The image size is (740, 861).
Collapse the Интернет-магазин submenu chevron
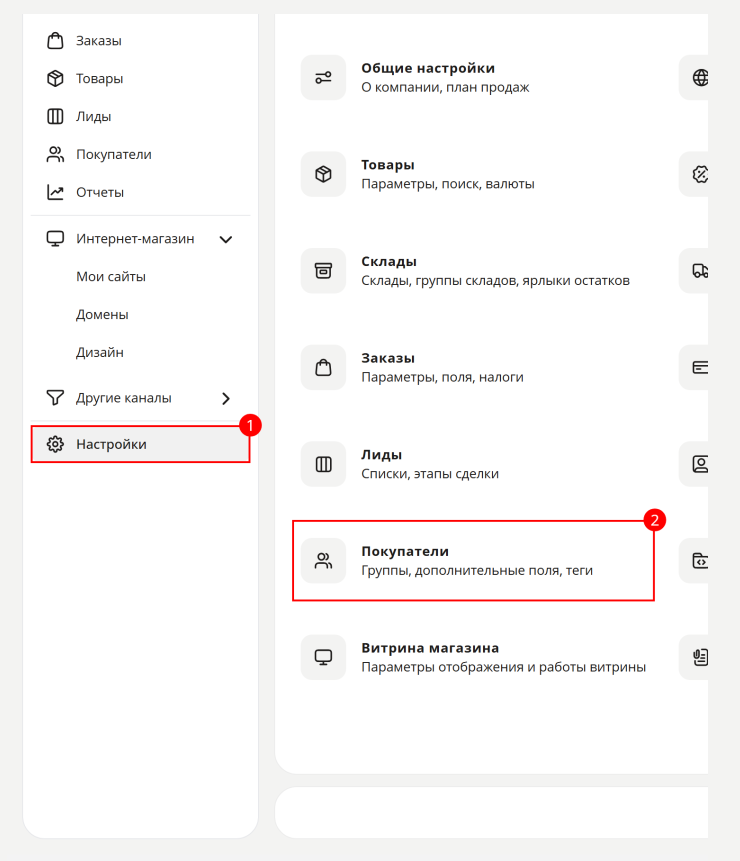pos(226,239)
